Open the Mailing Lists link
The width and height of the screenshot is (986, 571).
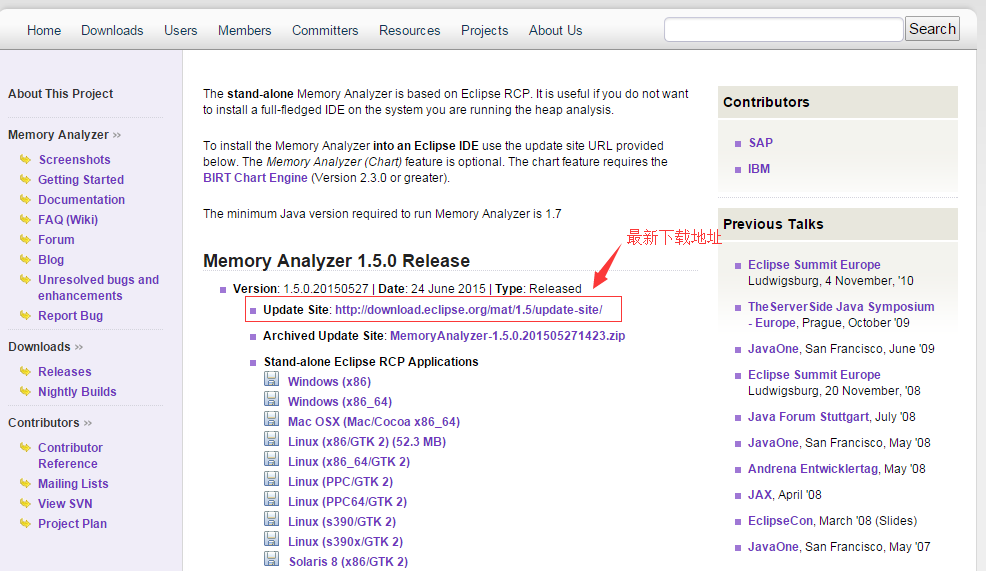click(73, 484)
